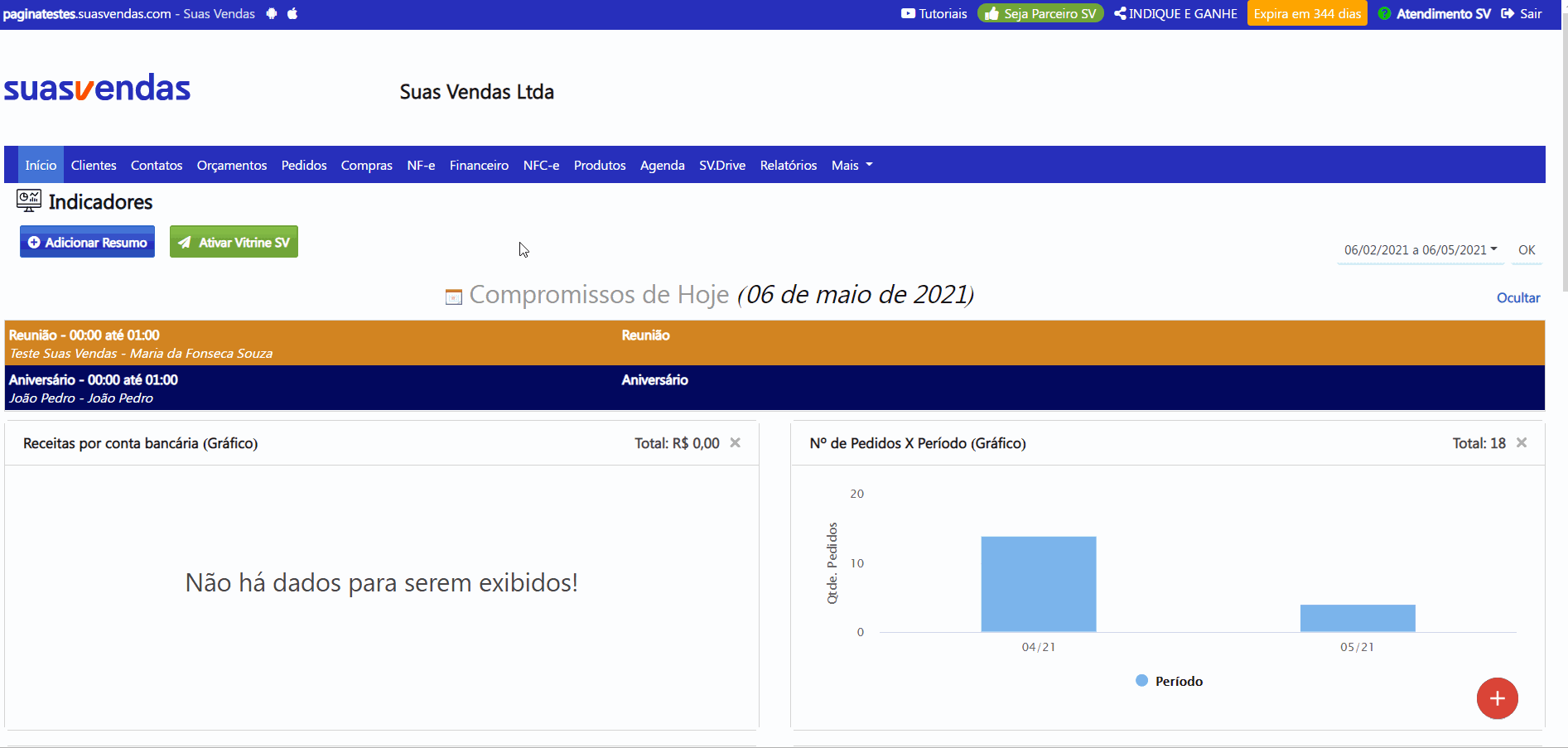Click Total: R$ 0,00 in Receitas panel

[677, 443]
